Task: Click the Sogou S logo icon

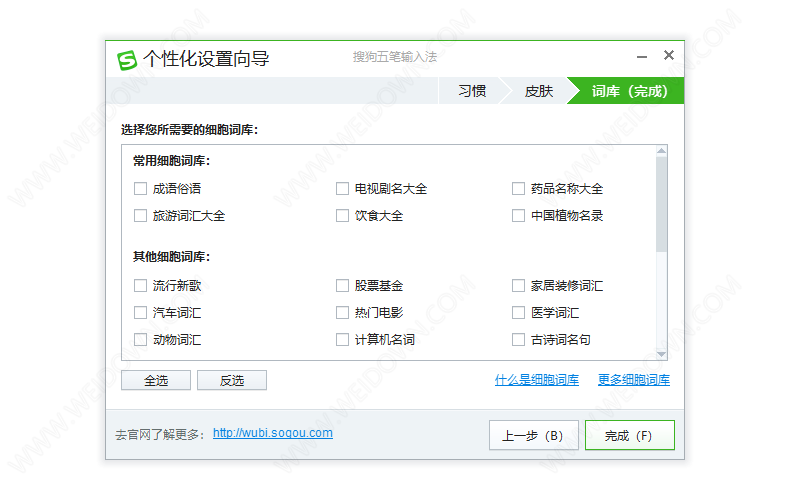Action: (x=127, y=60)
